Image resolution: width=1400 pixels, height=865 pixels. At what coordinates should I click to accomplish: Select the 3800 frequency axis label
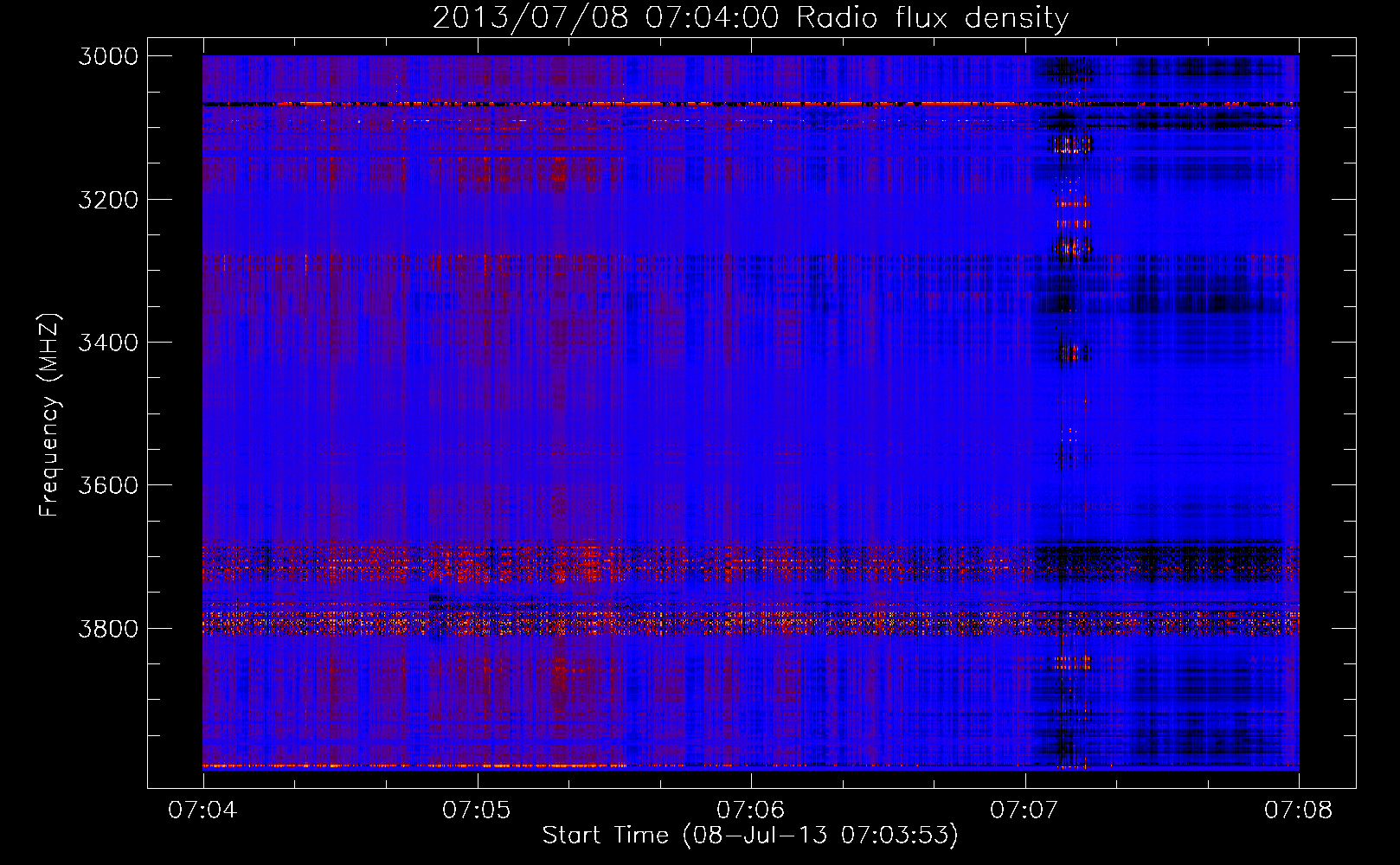(x=108, y=628)
